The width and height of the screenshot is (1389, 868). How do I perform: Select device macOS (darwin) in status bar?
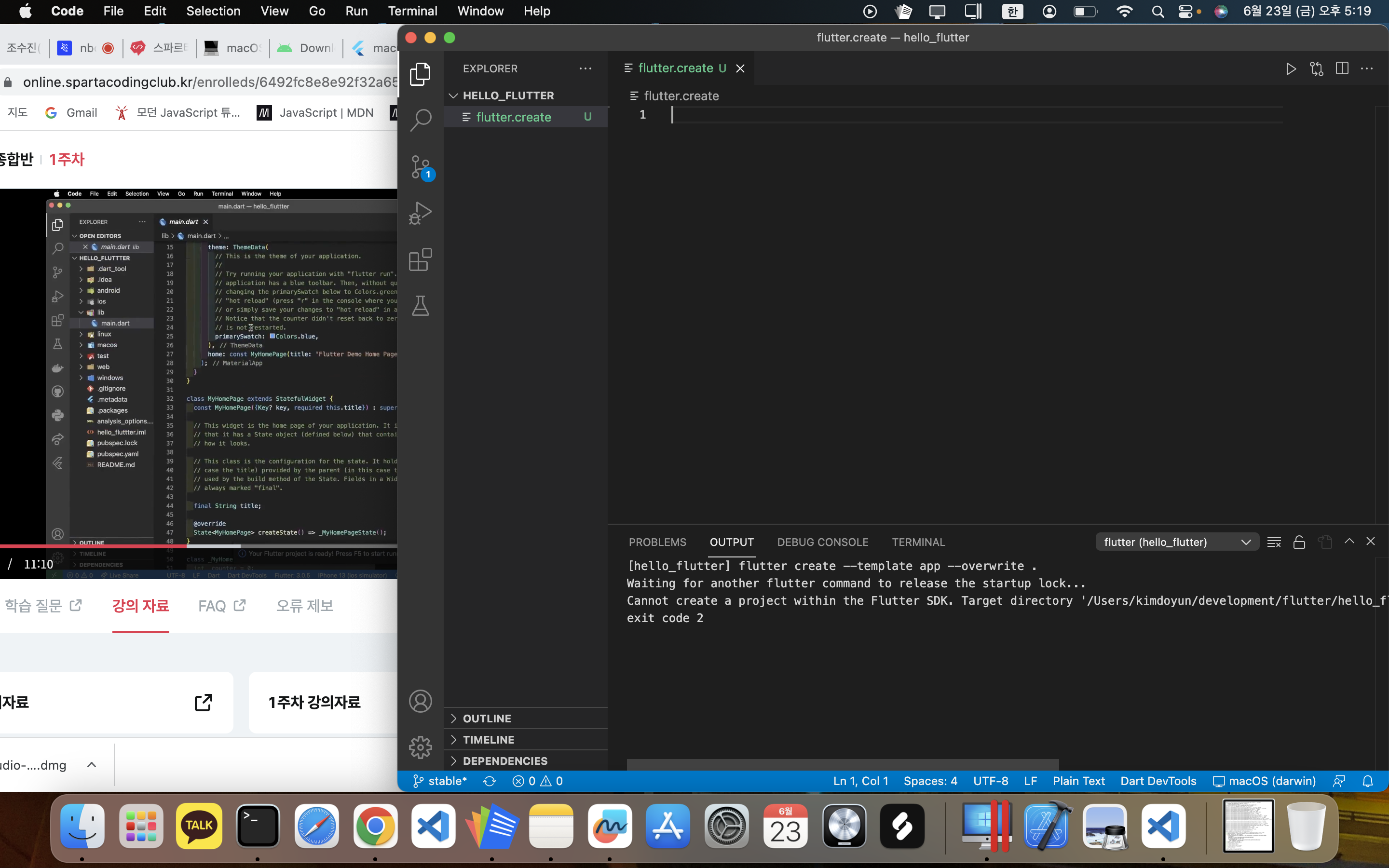1264,781
